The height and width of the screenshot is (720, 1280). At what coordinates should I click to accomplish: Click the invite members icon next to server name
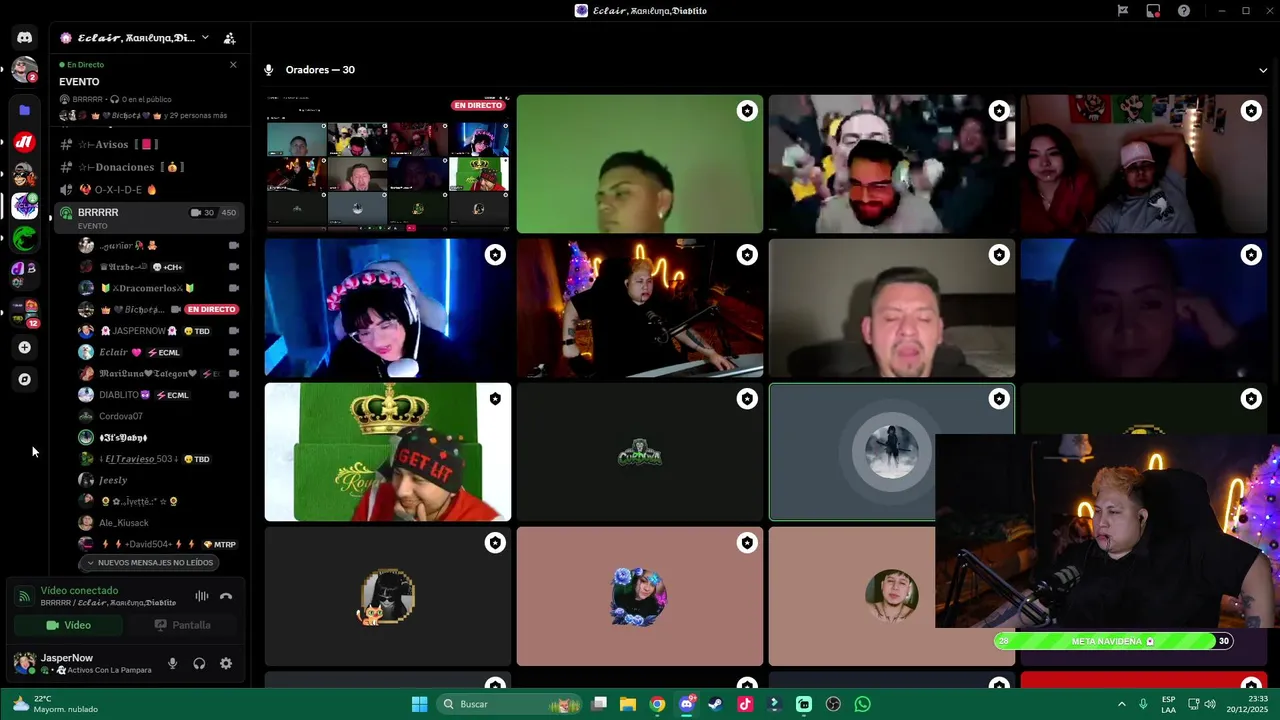point(229,38)
